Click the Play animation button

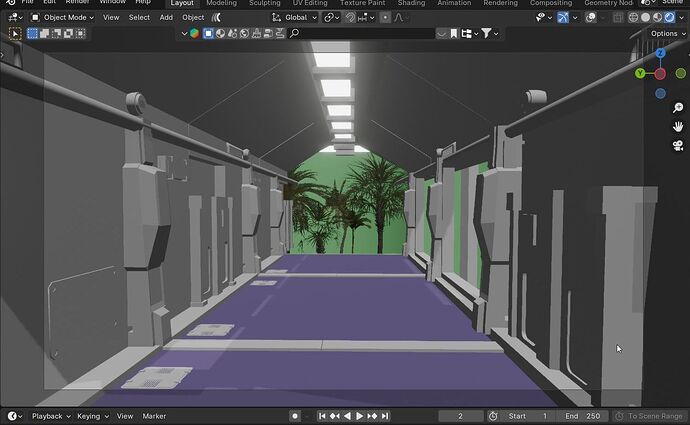pyautogui.click(x=360, y=416)
